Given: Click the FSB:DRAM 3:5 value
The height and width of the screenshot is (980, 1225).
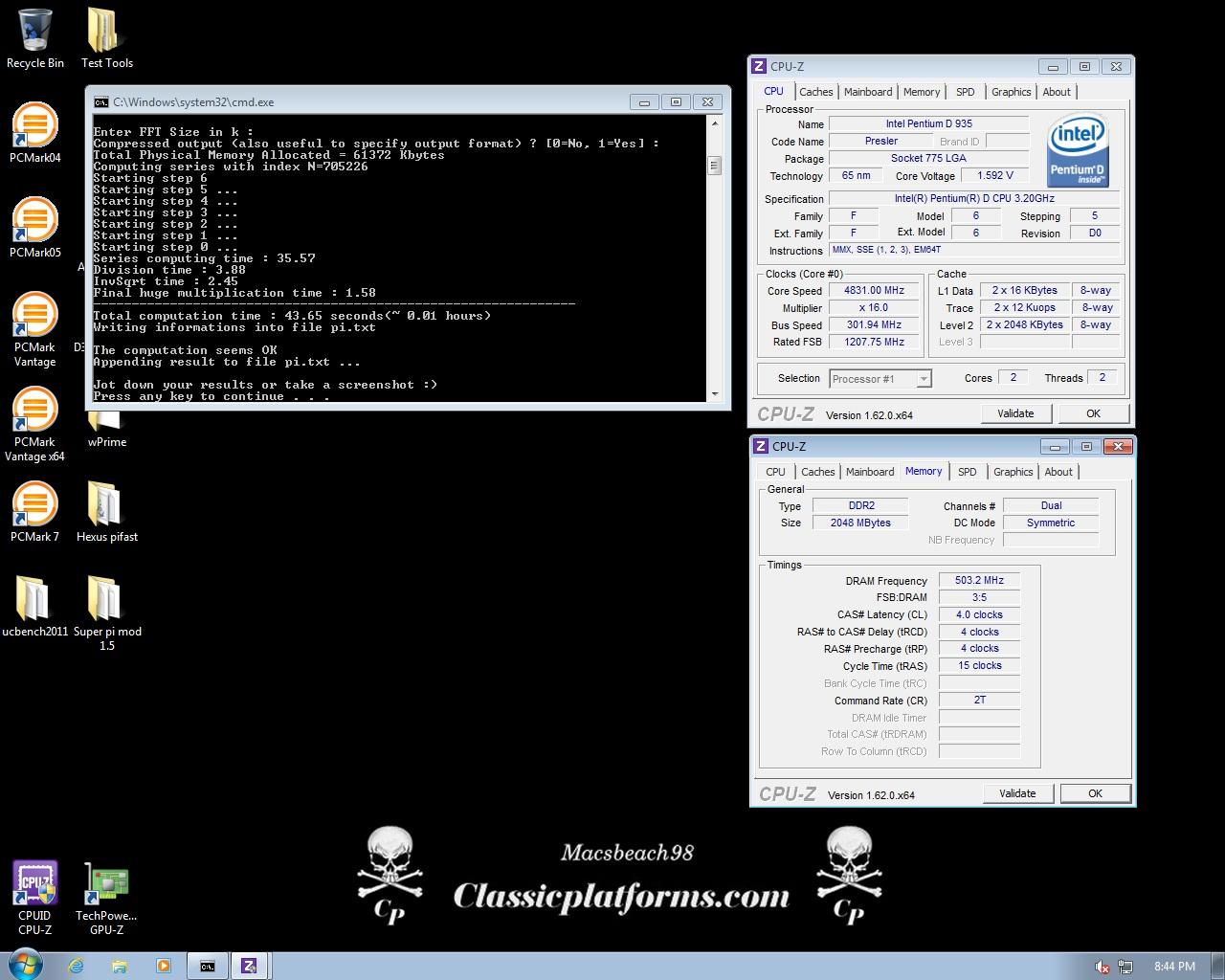Looking at the screenshot, I should pyautogui.click(x=979, y=597).
